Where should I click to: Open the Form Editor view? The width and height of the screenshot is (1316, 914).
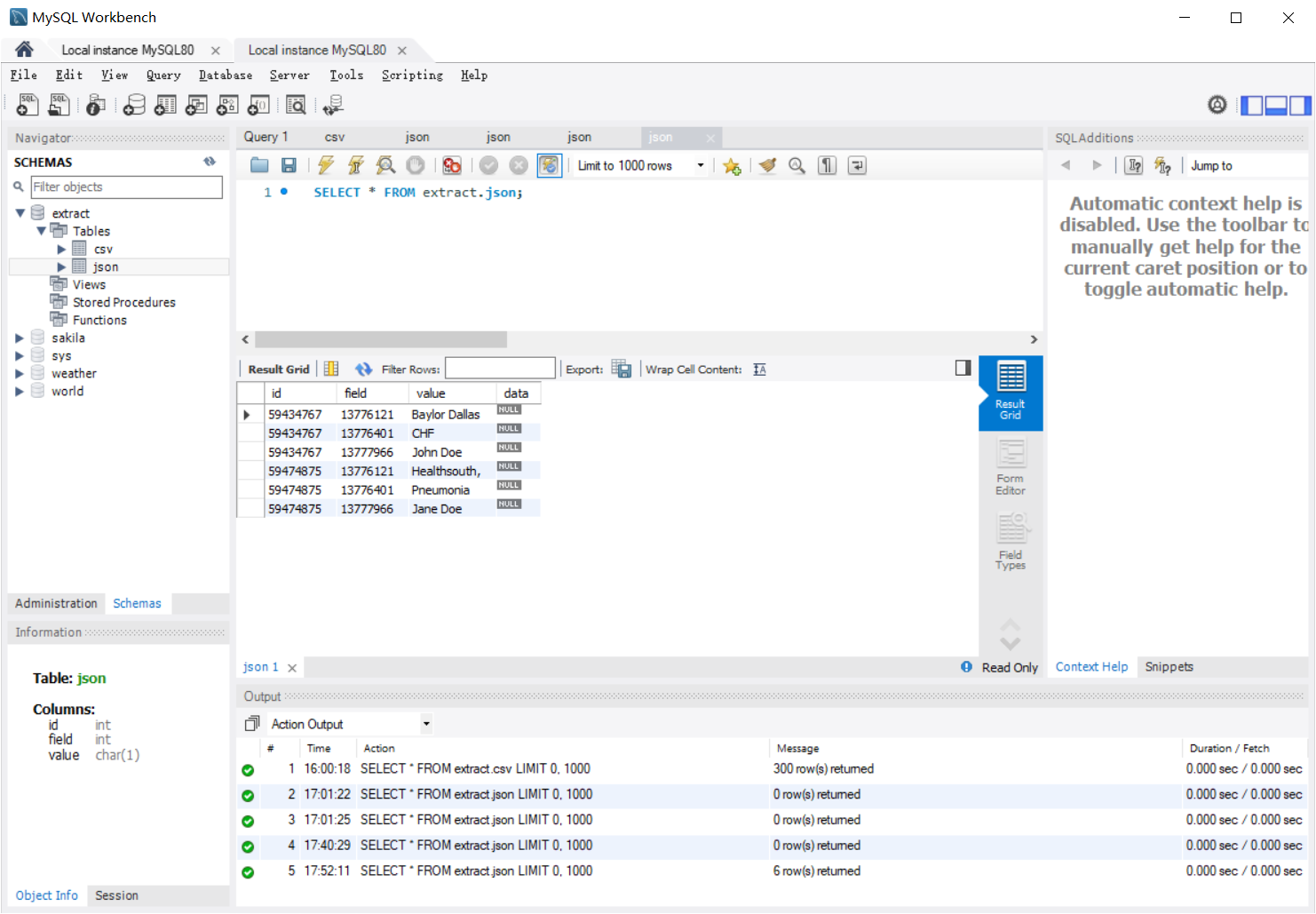(x=1011, y=467)
